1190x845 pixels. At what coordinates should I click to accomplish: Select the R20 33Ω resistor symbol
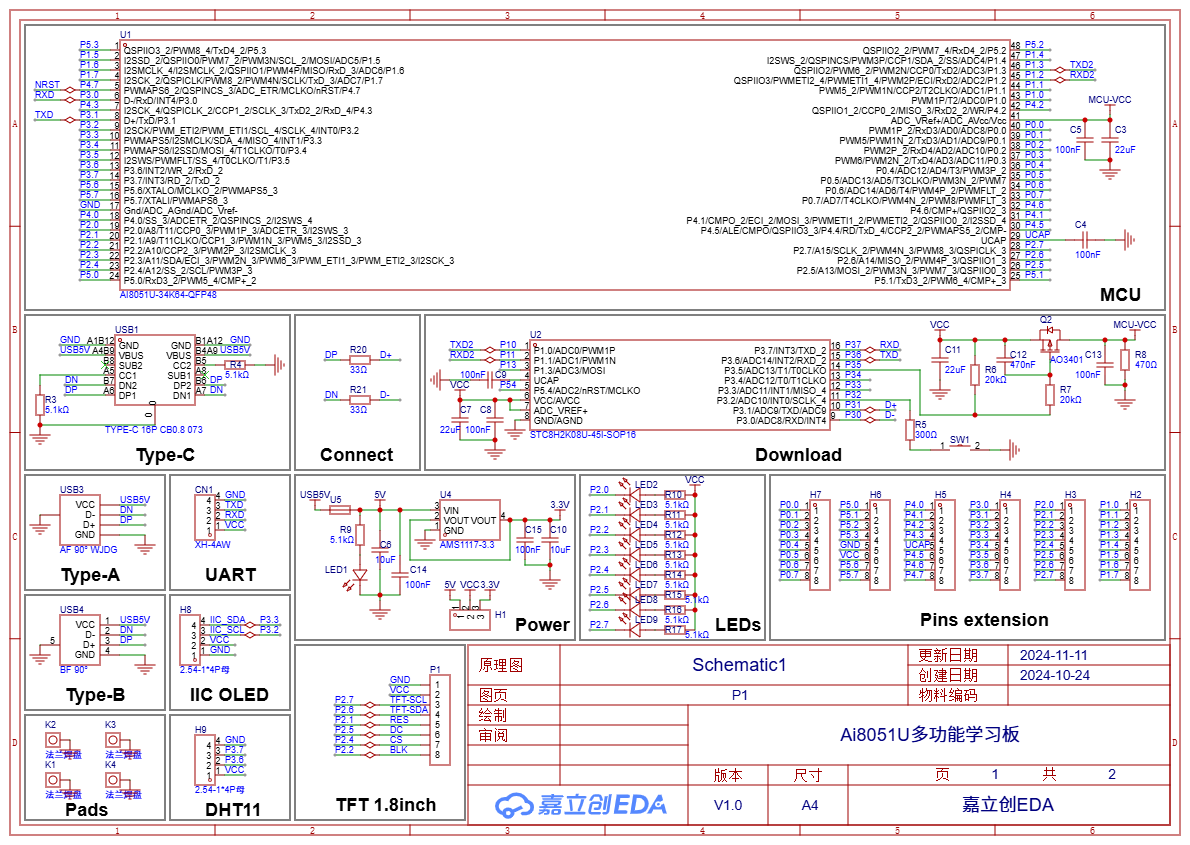tap(358, 359)
